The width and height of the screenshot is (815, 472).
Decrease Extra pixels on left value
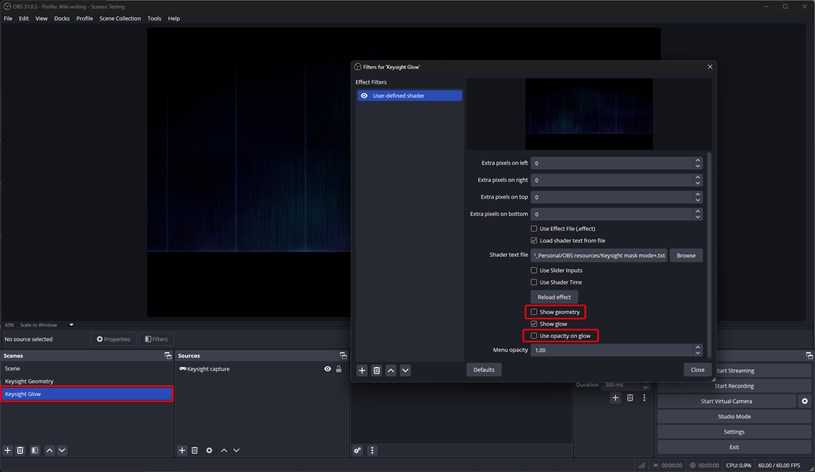698,166
